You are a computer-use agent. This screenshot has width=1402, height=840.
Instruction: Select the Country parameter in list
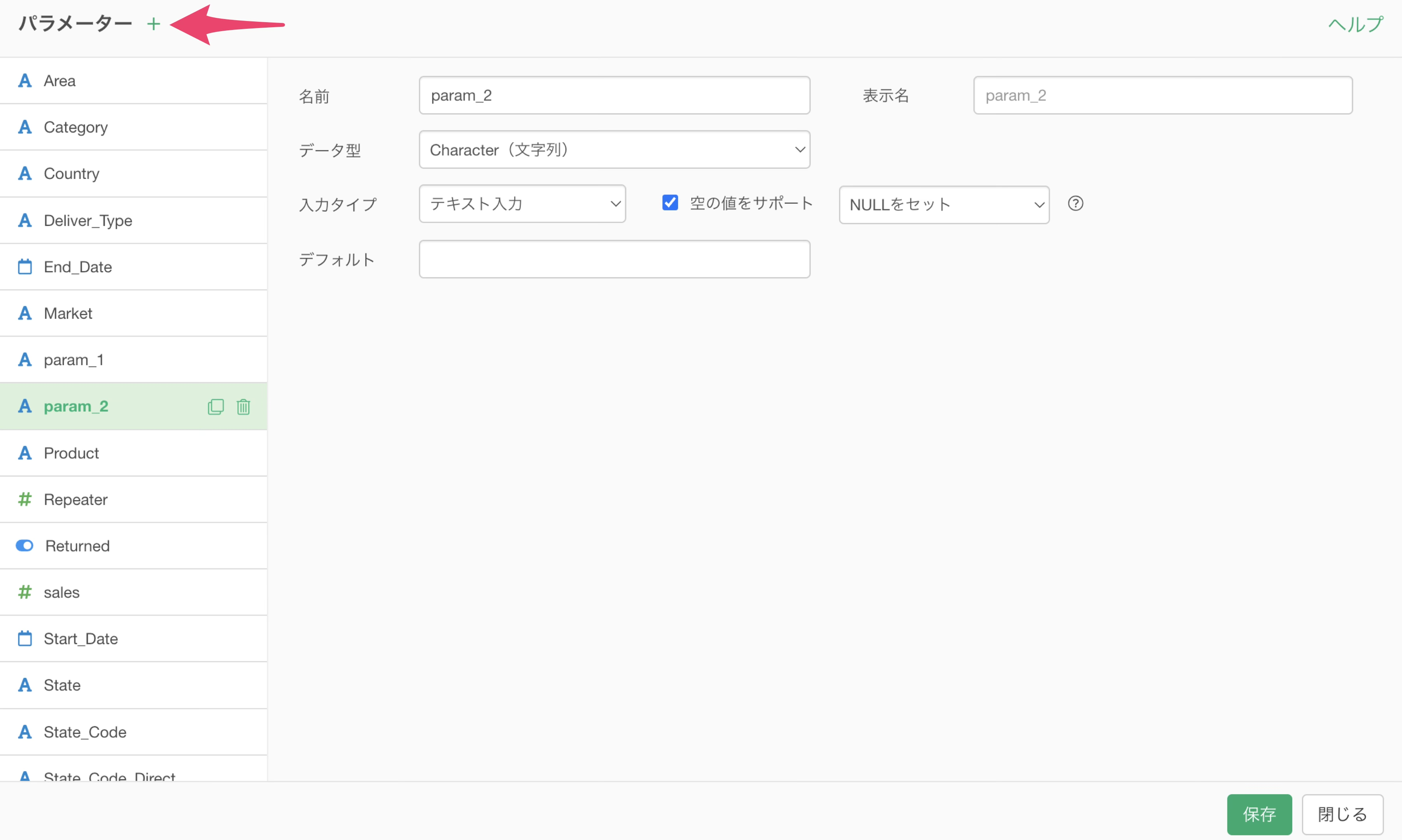point(71,173)
